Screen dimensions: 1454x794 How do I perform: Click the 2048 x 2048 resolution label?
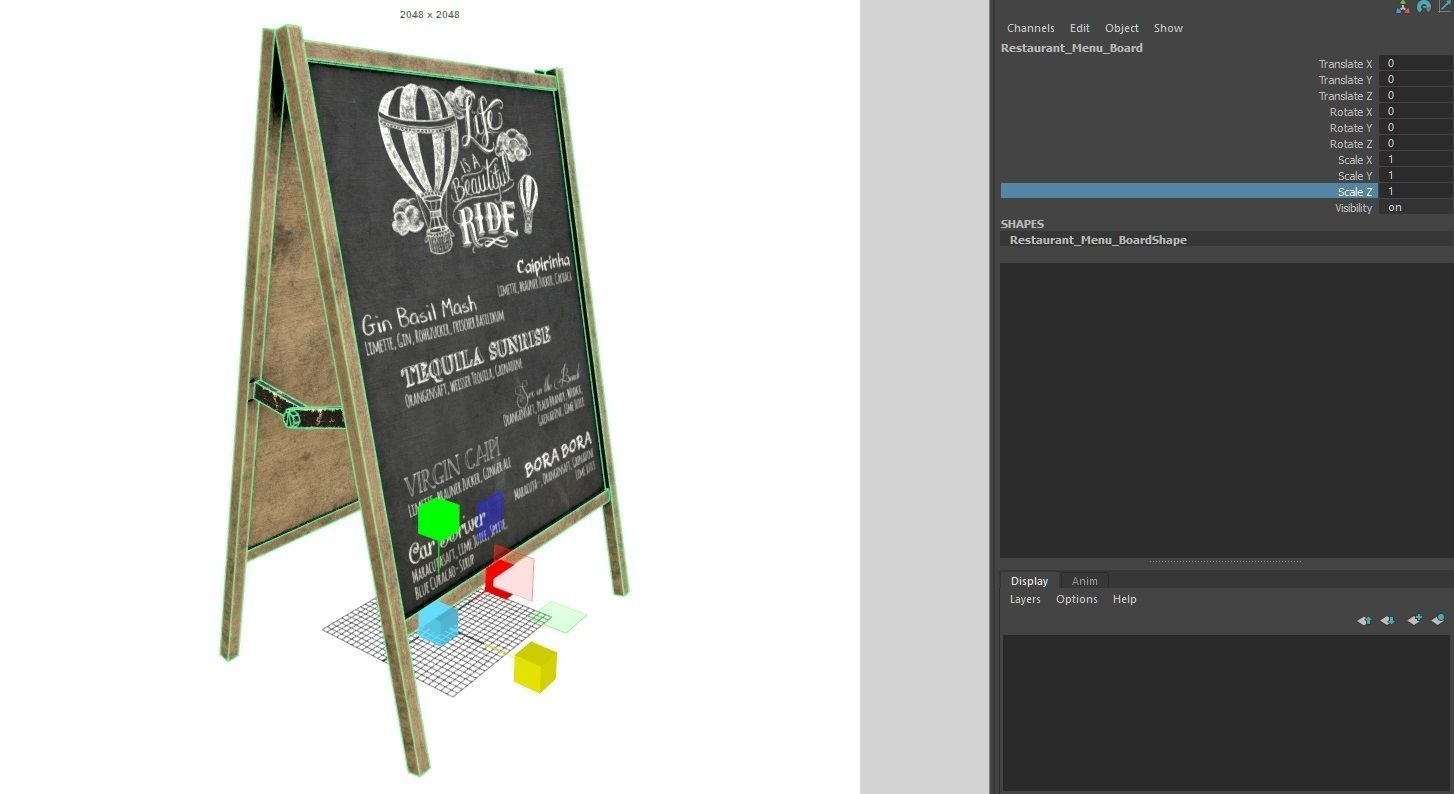point(429,14)
